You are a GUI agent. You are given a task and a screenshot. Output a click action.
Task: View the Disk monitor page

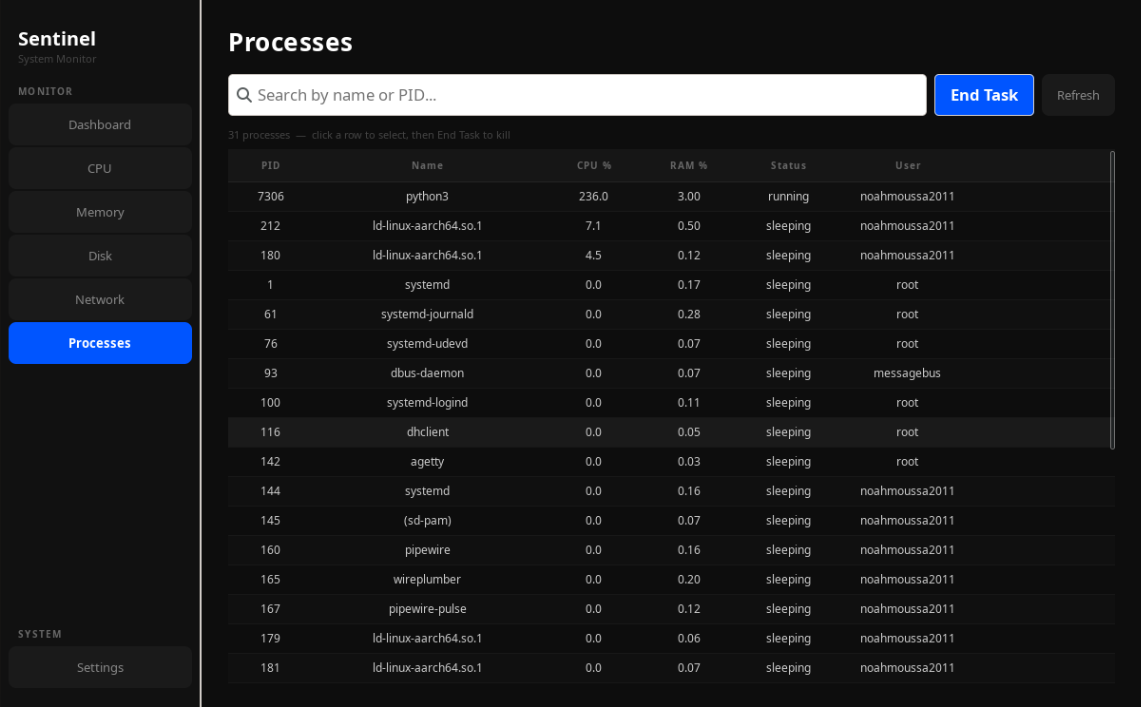pos(99,255)
